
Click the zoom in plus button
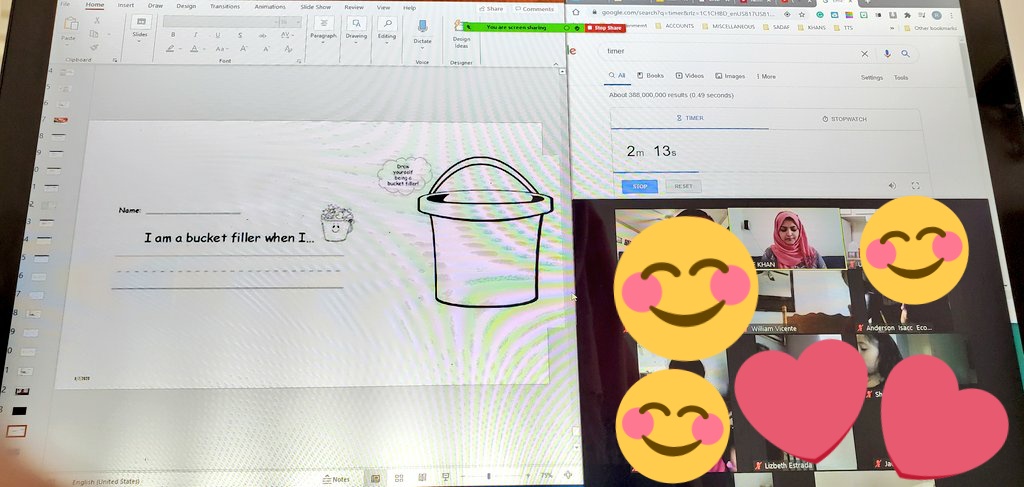point(527,476)
